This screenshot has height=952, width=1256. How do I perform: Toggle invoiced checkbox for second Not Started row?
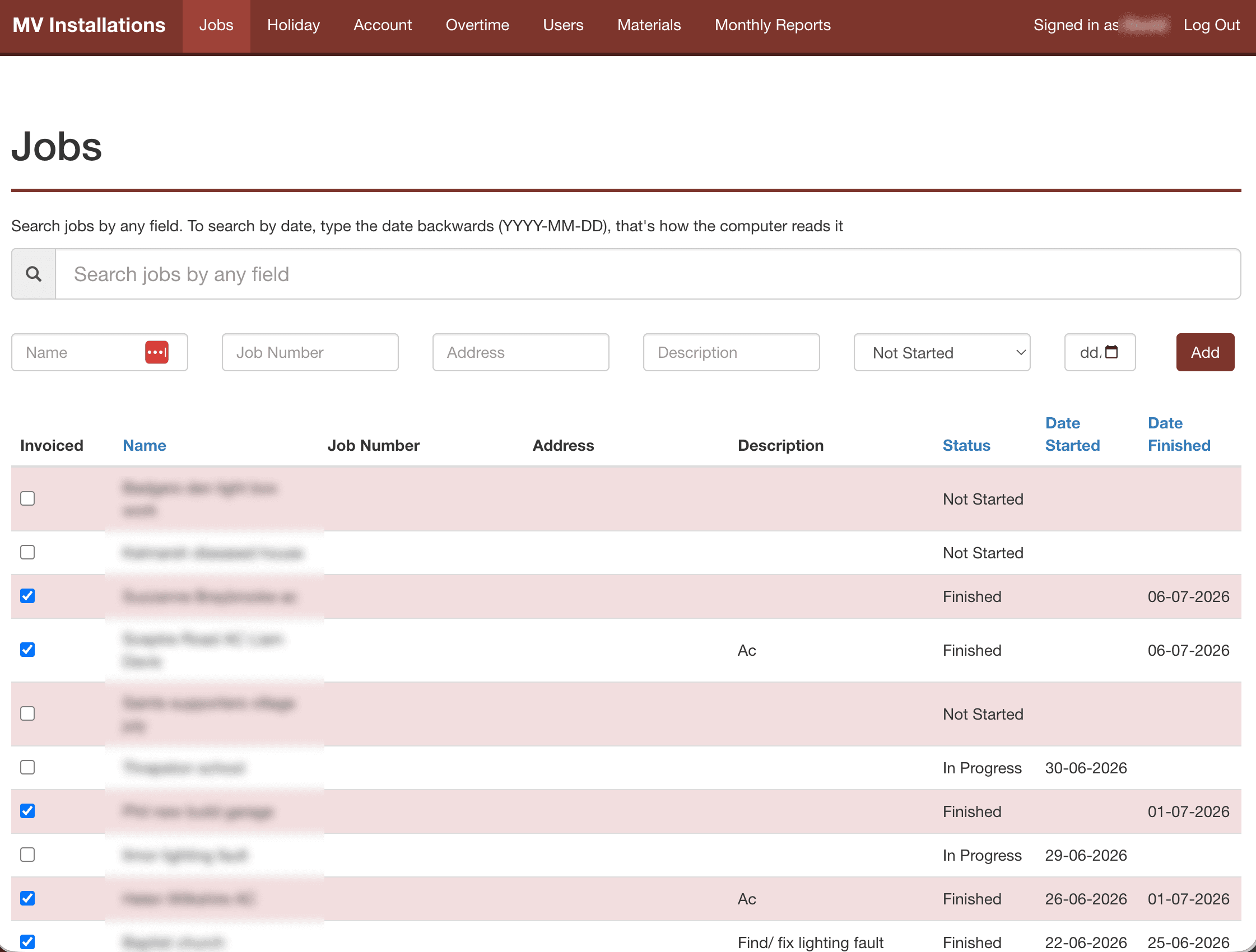pyautogui.click(x=27, y=552)
